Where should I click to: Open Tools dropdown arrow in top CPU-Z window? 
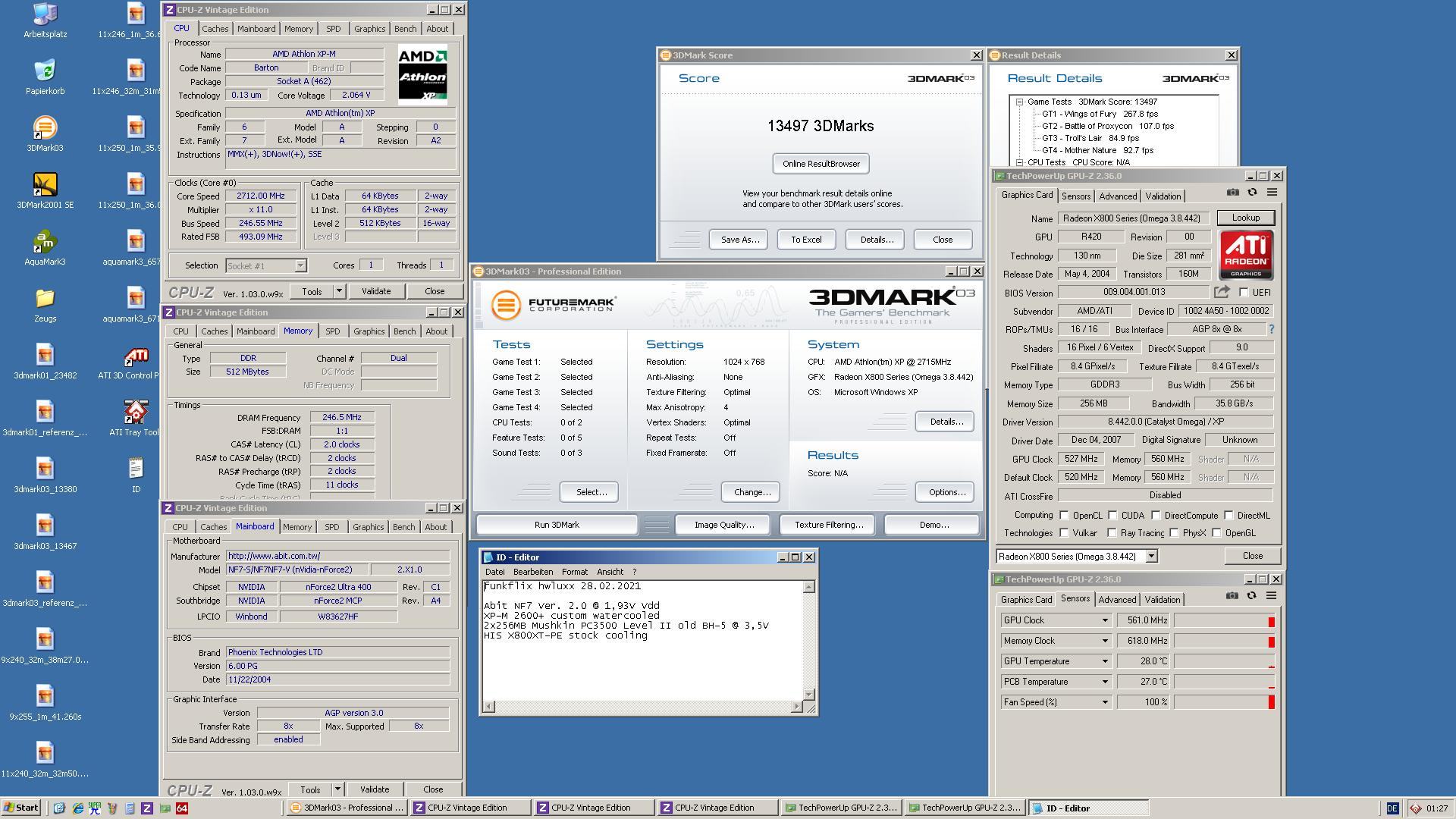tap(339, 291)
